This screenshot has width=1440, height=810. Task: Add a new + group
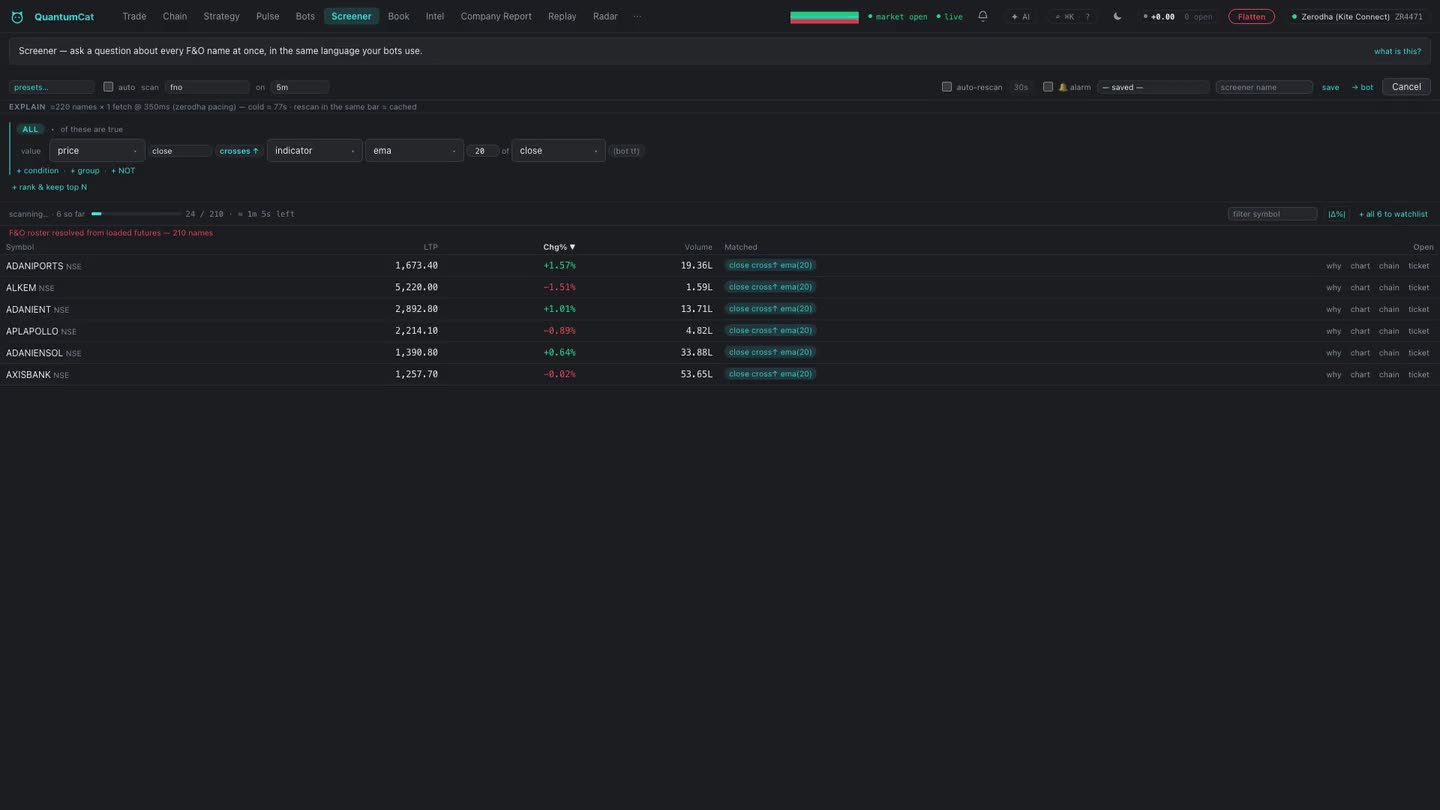pos(85,171)
